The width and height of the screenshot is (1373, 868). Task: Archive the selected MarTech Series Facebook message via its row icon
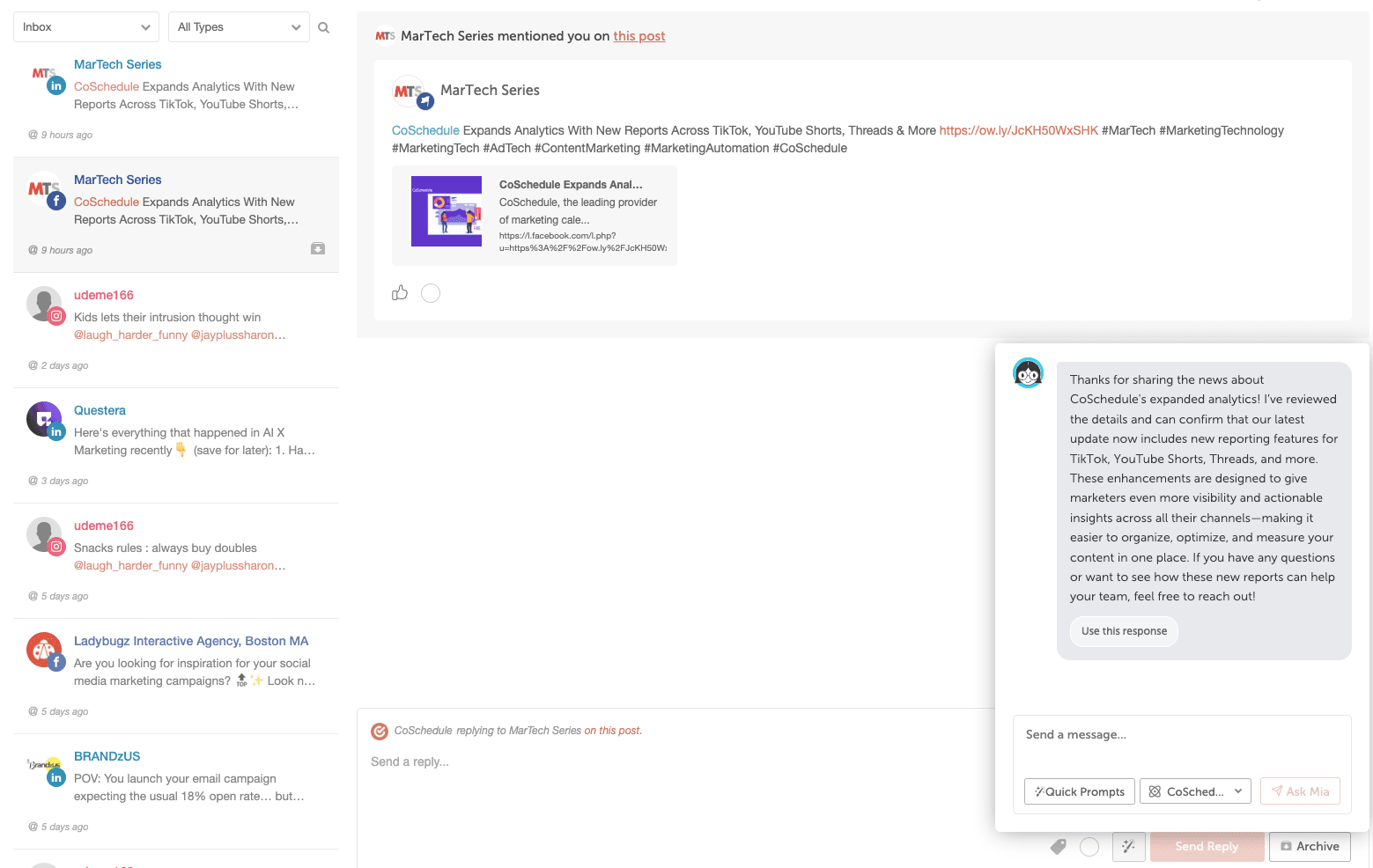tap(318, 249)
